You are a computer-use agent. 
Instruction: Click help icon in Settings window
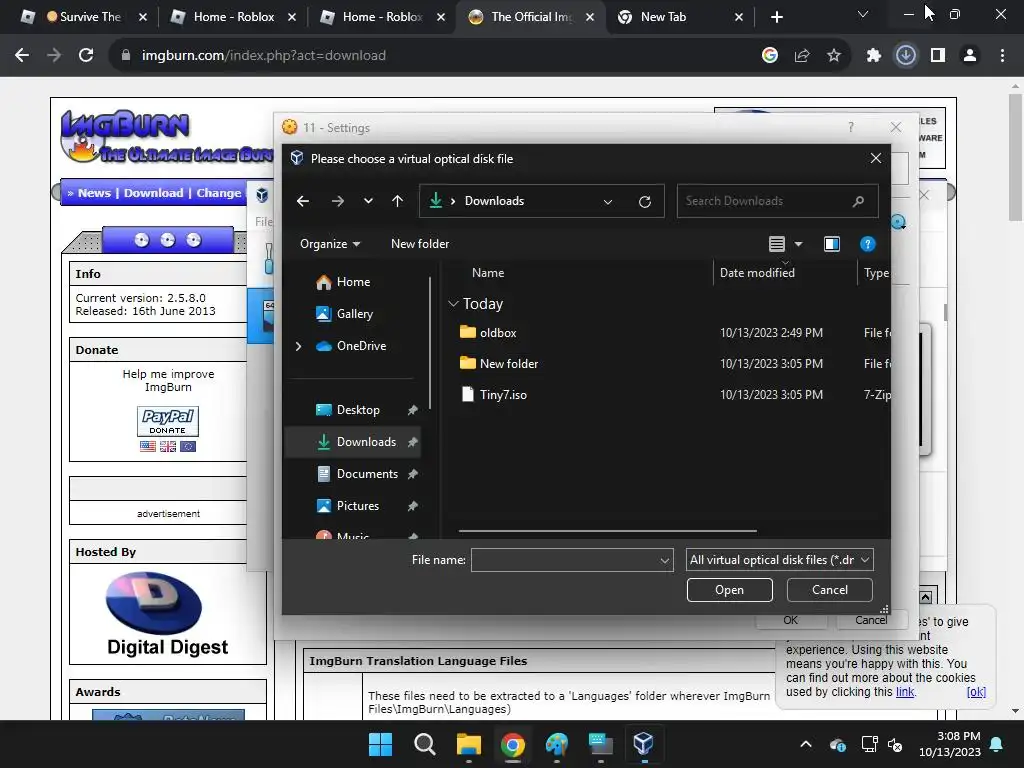pos(850,127)
